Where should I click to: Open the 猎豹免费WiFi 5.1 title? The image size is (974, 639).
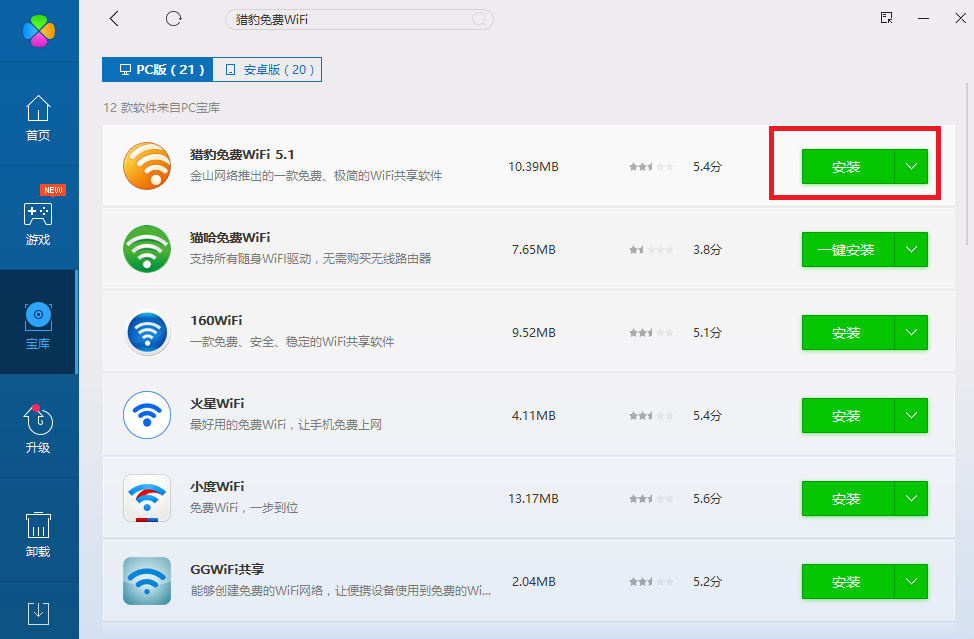242,155
